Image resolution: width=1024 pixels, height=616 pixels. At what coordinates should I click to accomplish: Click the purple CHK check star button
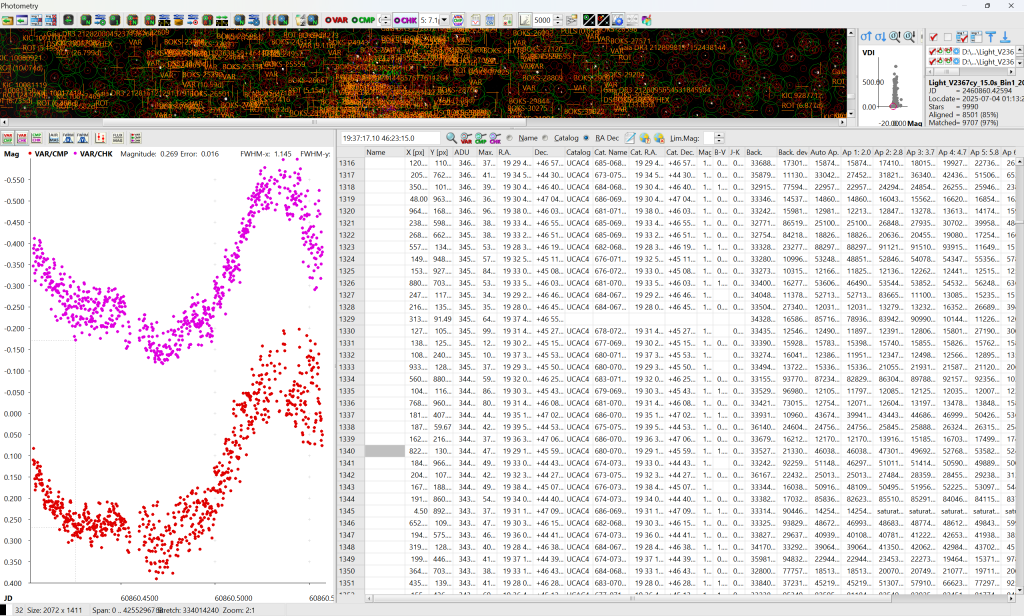coord(406,20)
